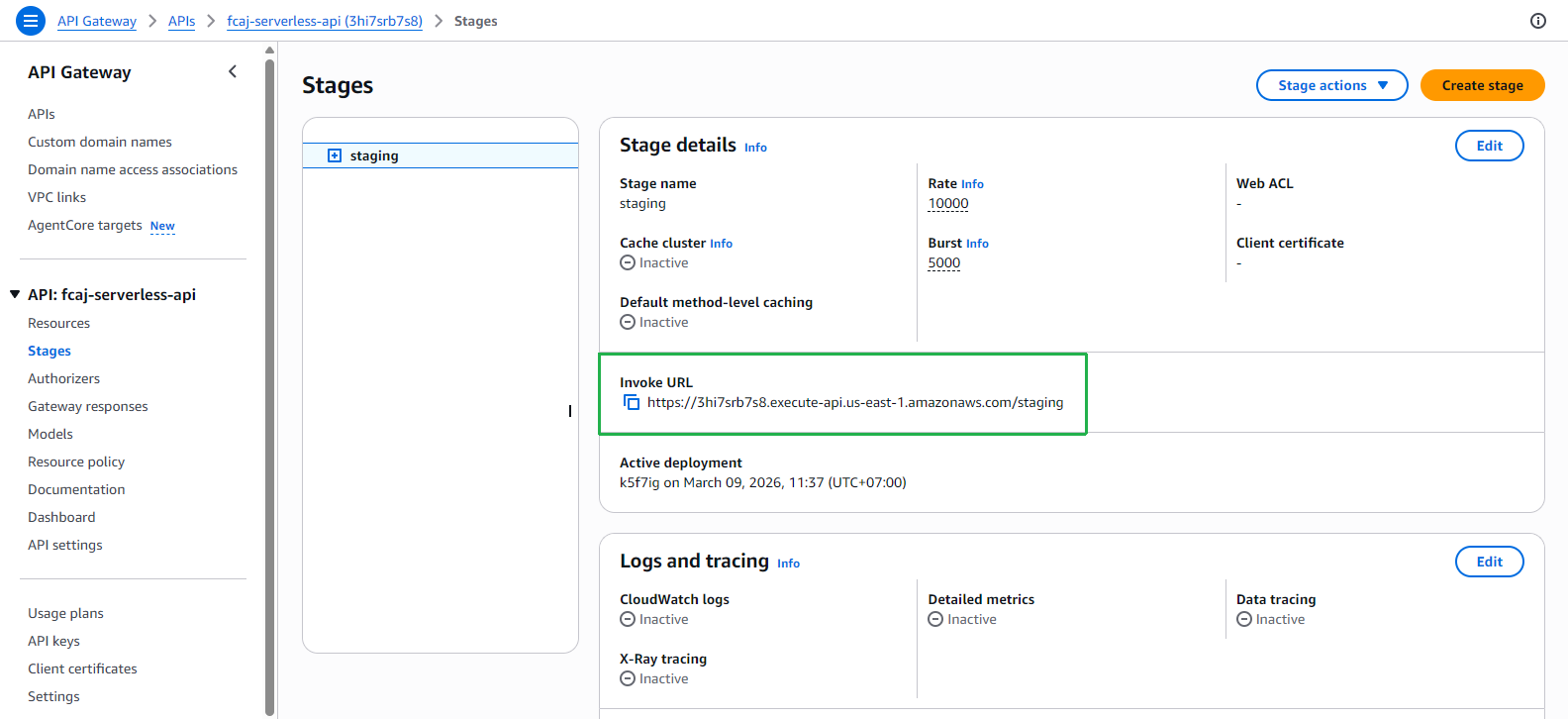1568x719 pixels.
Task: Open API keys in sidebar
Action: point(53,641)
